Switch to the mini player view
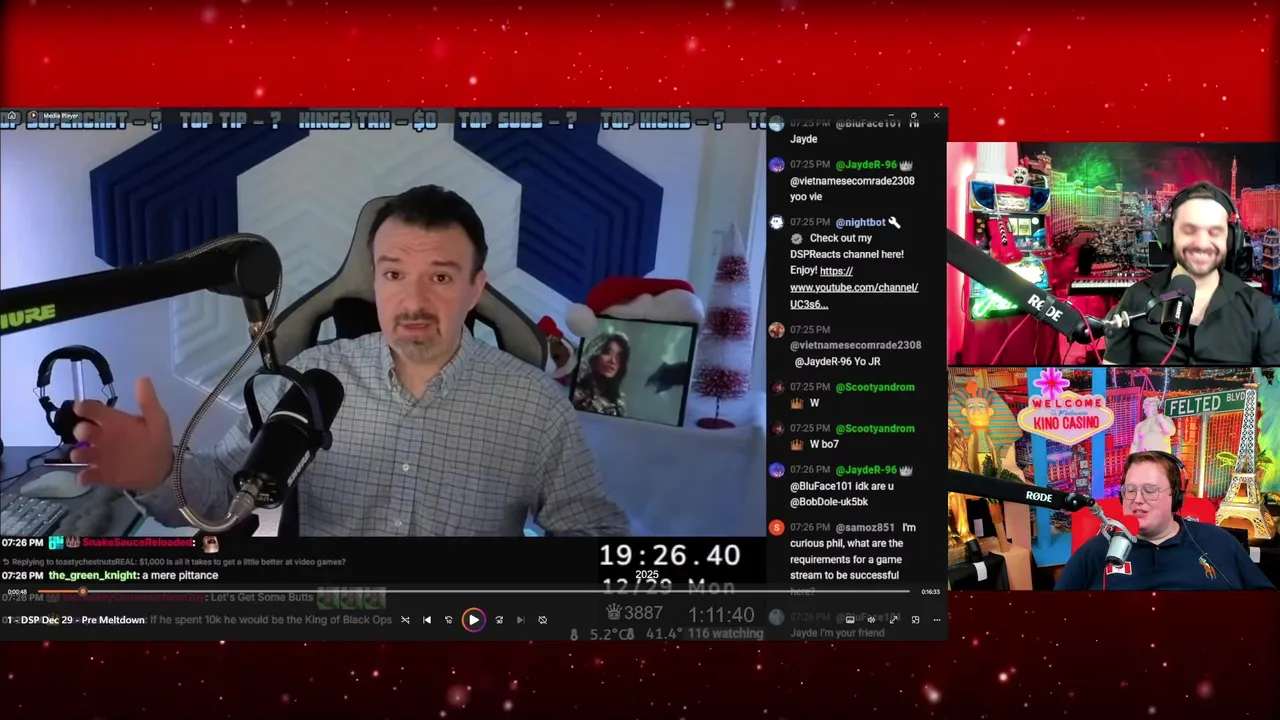Screen dimensions: 1280x720 (915, 620)
